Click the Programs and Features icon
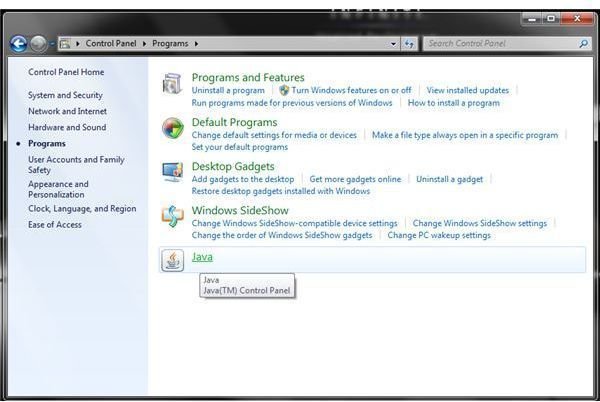Image resolution: width=600 pixels, height=402 pixels. (x=172, y=83)
